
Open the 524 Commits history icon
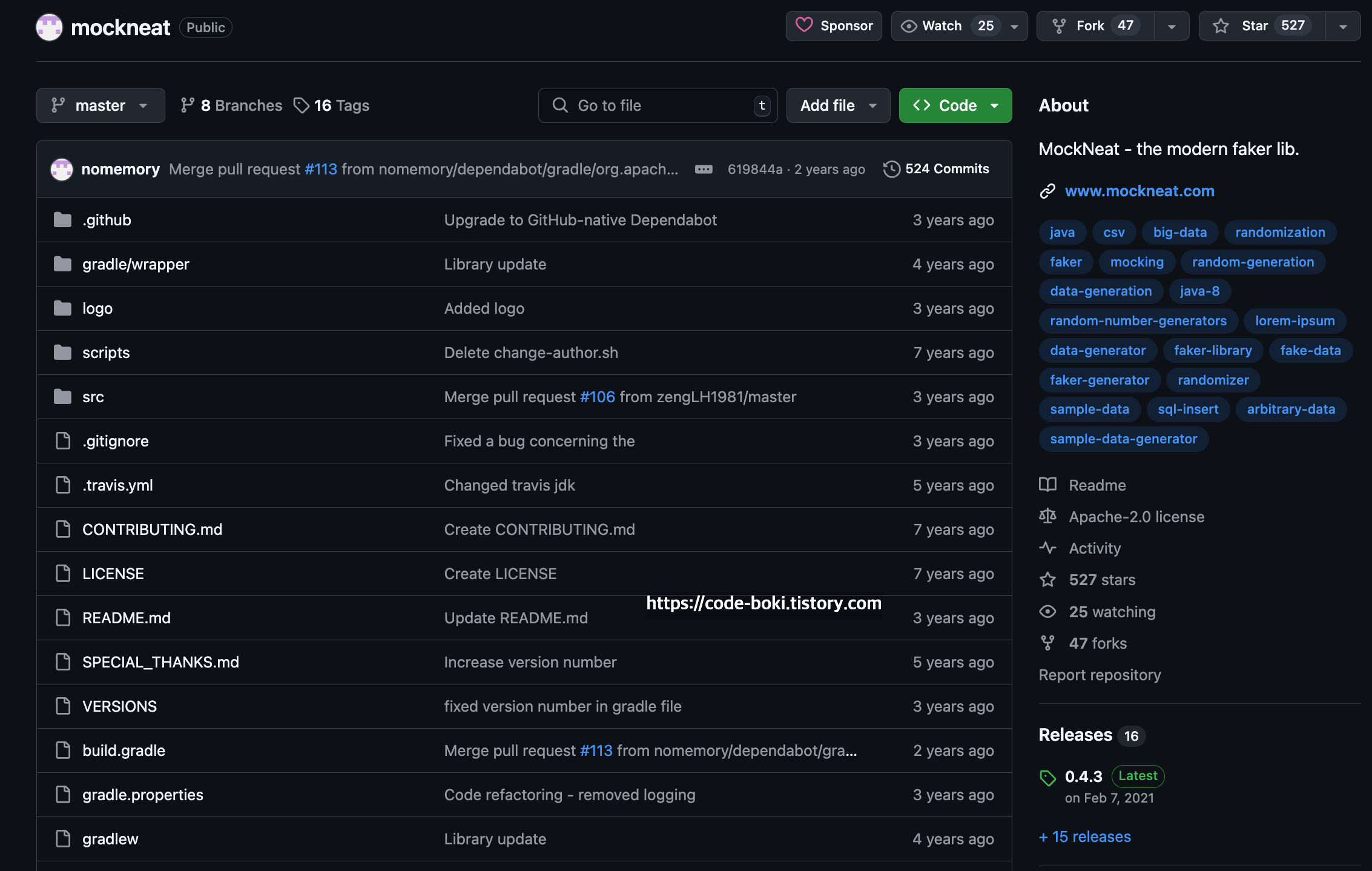point(891,169)
